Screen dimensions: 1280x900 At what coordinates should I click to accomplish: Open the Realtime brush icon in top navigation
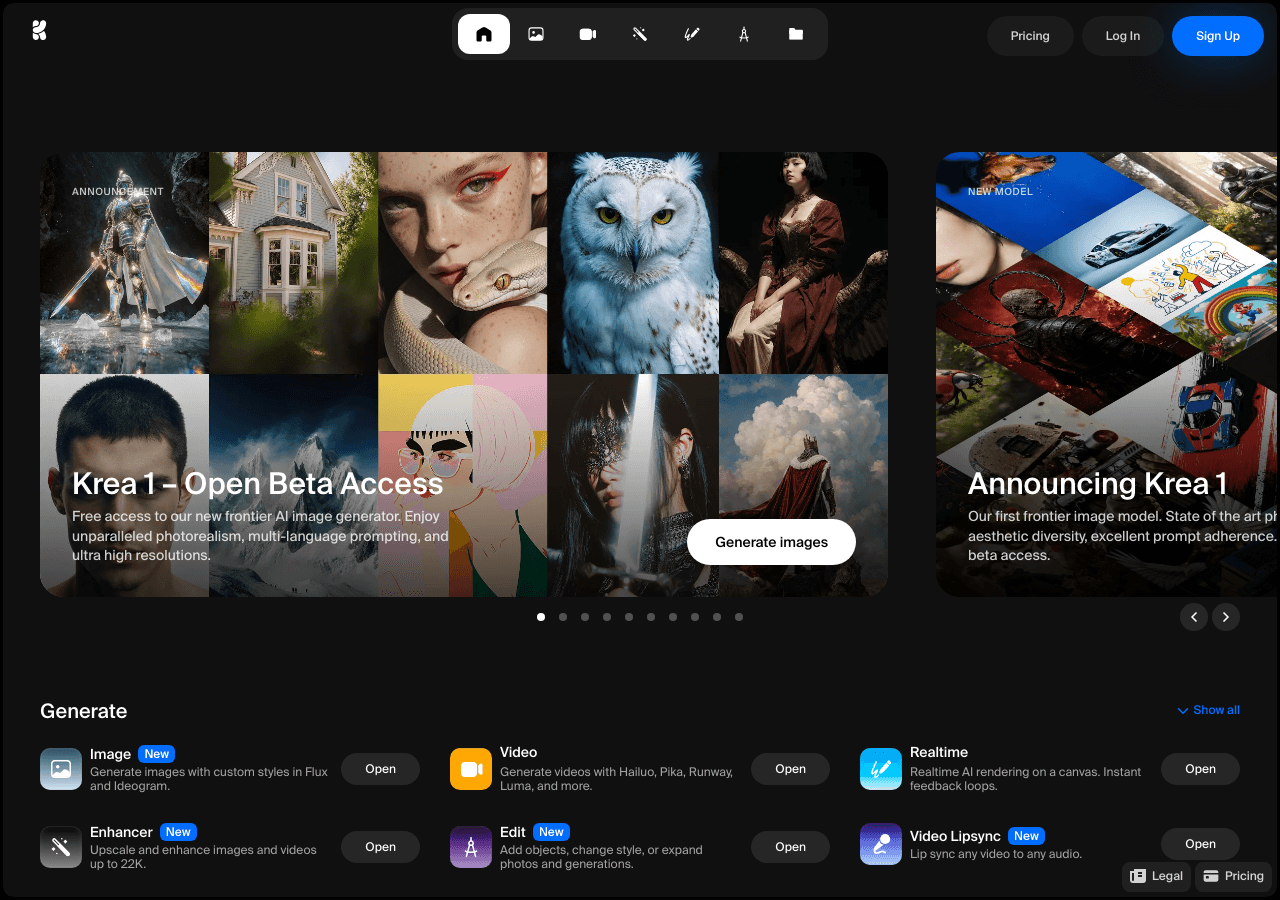tap(692, 34)
